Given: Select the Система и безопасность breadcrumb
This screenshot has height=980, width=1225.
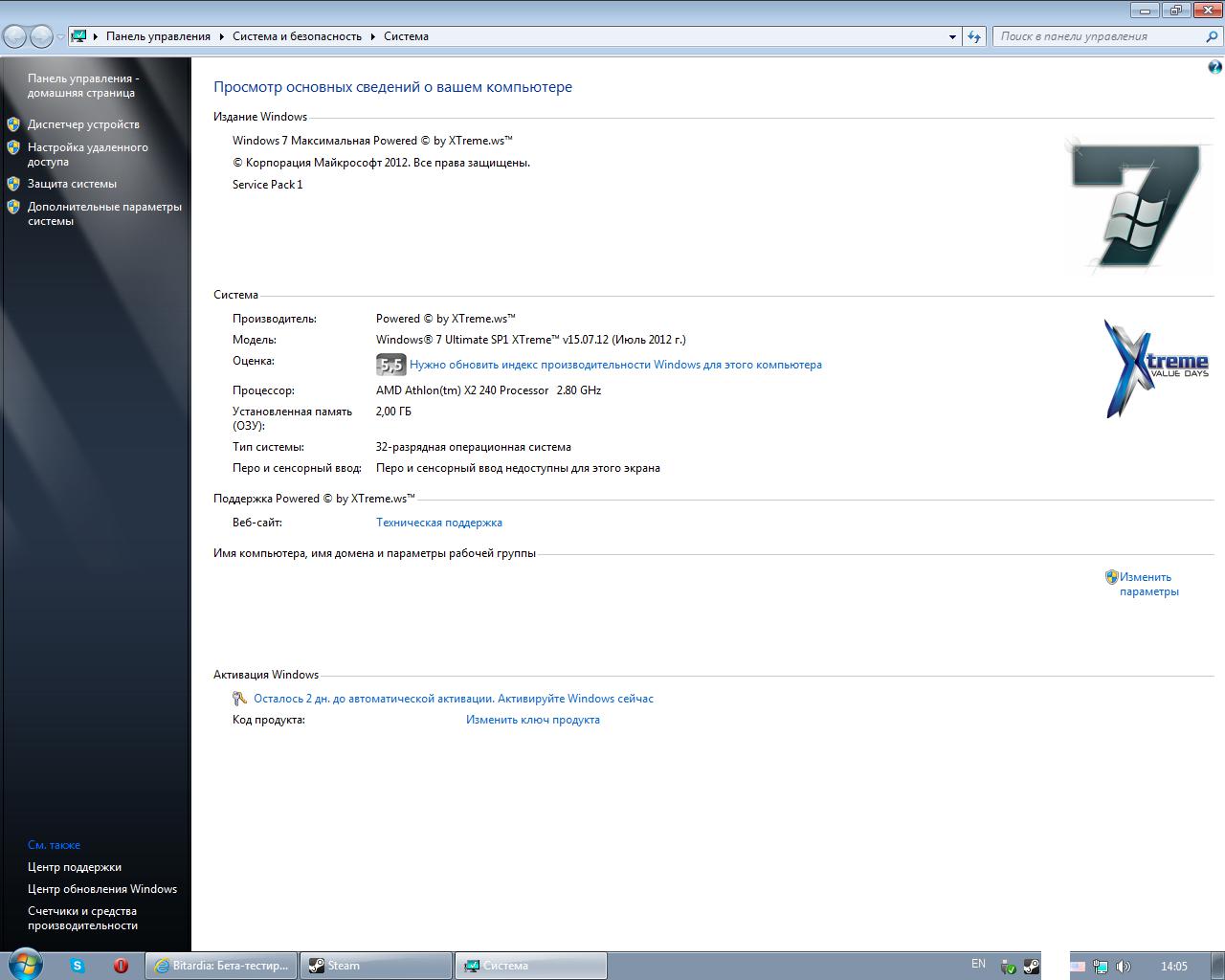Looking at the screenshot, I should [297, 36].
